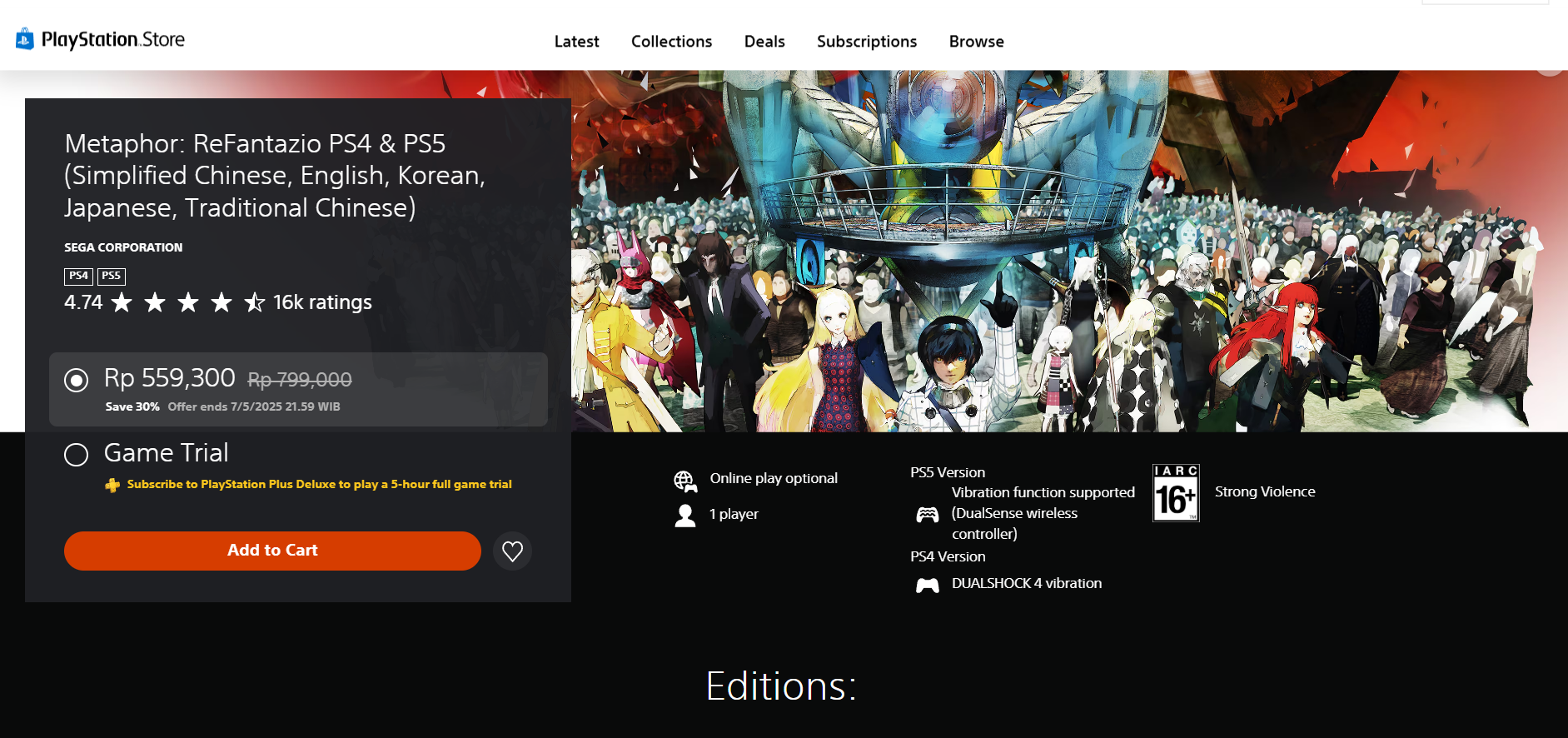
Task: Click the PS4 Version heading
Action: [x=948, y=556]
